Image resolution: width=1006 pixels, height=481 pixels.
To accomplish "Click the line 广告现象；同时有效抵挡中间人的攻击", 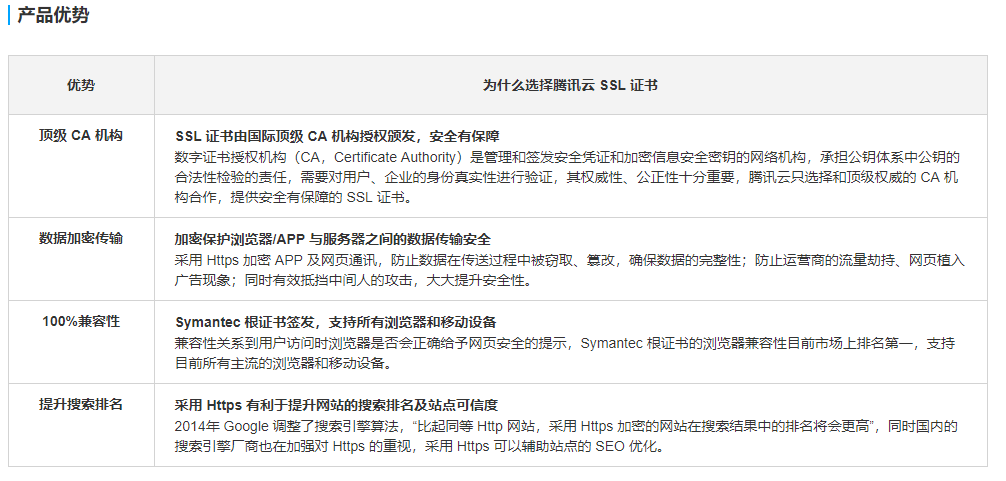I will (x=354, y=280).
